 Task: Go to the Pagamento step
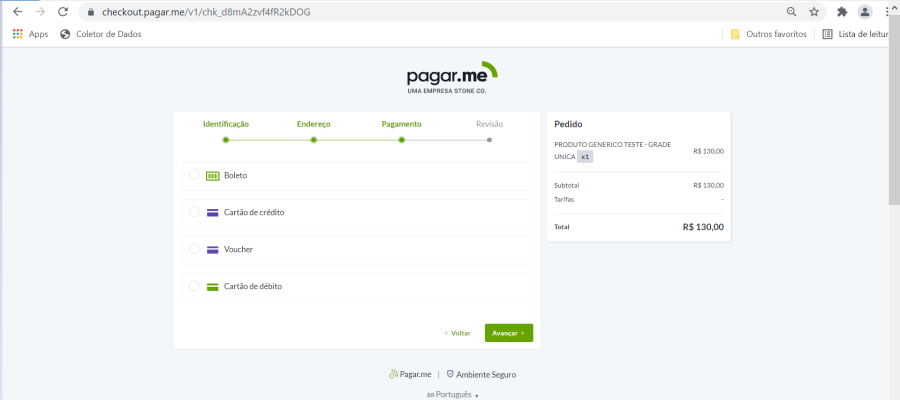click(401, 124)
